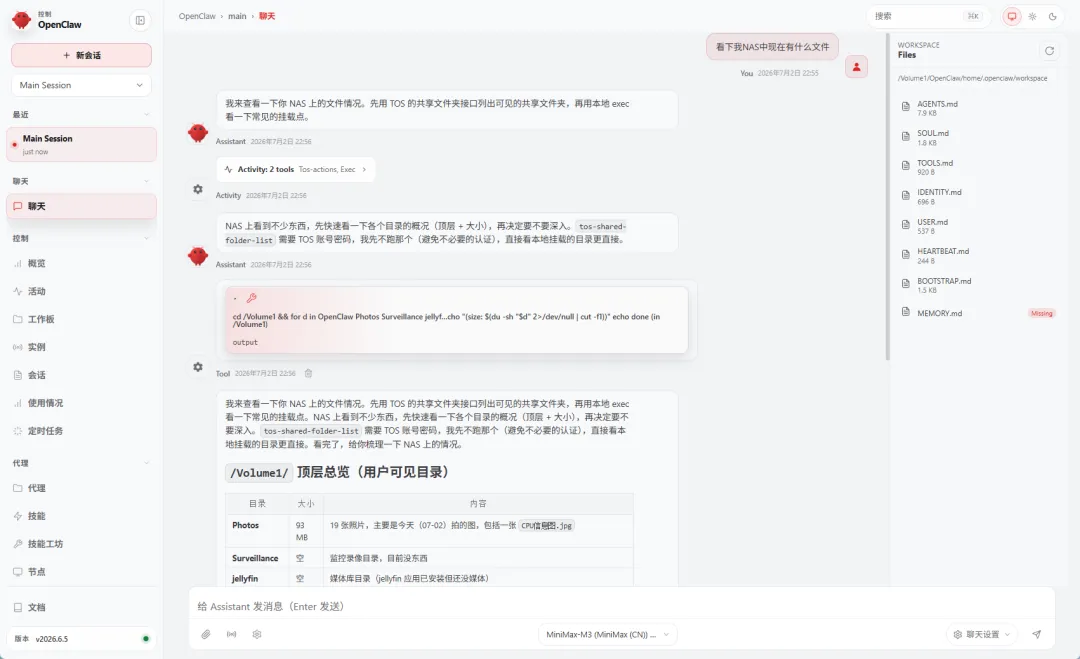
Task: Click the wrench tool icon in command card
Action: pyautogui.click(x=251, y=298)
